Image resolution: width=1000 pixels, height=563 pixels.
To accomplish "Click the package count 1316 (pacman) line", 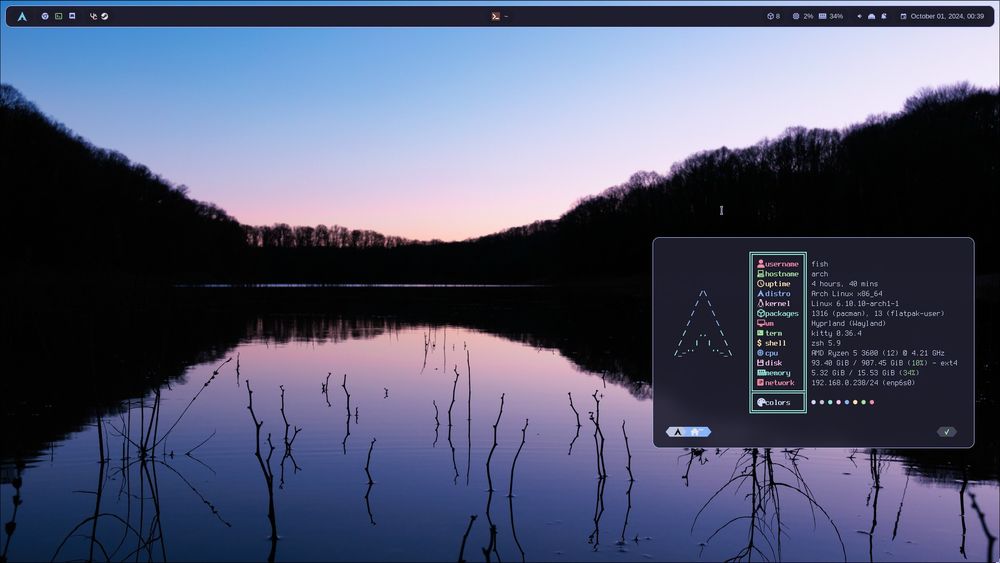I will 878,313.
